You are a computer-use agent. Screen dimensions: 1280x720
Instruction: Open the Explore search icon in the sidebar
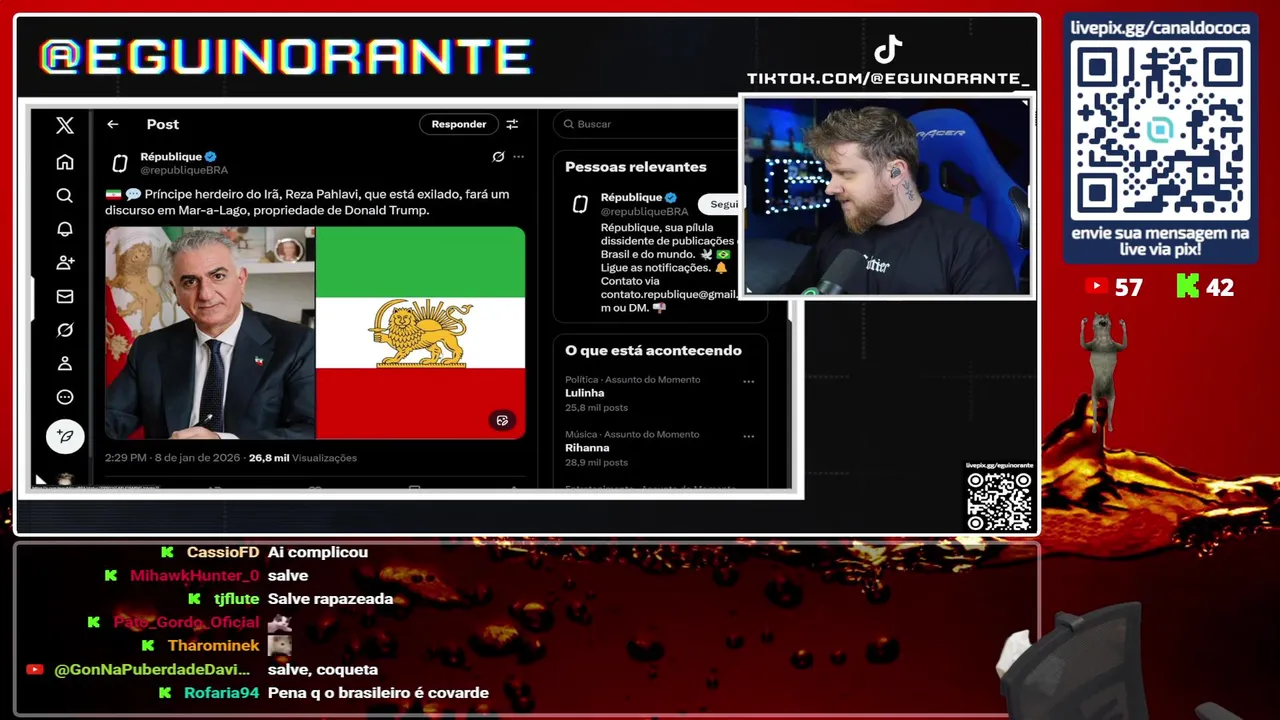pos(65,195)
